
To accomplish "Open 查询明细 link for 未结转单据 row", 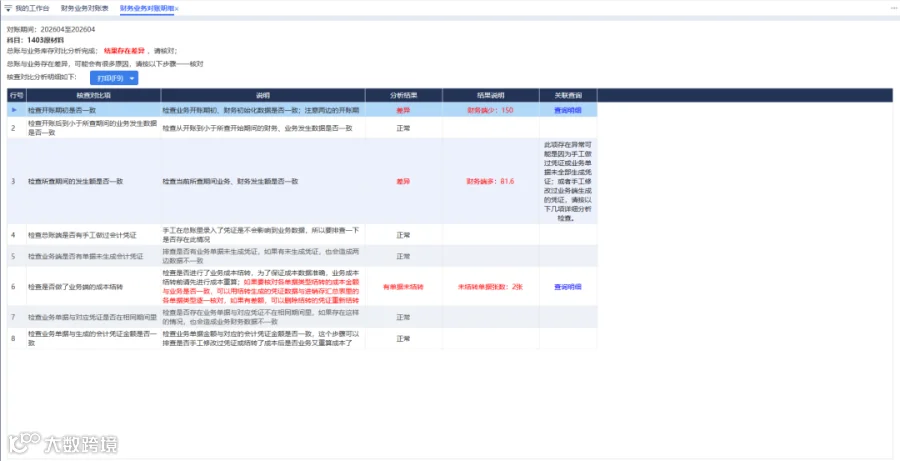I will (x=568, y=286).
